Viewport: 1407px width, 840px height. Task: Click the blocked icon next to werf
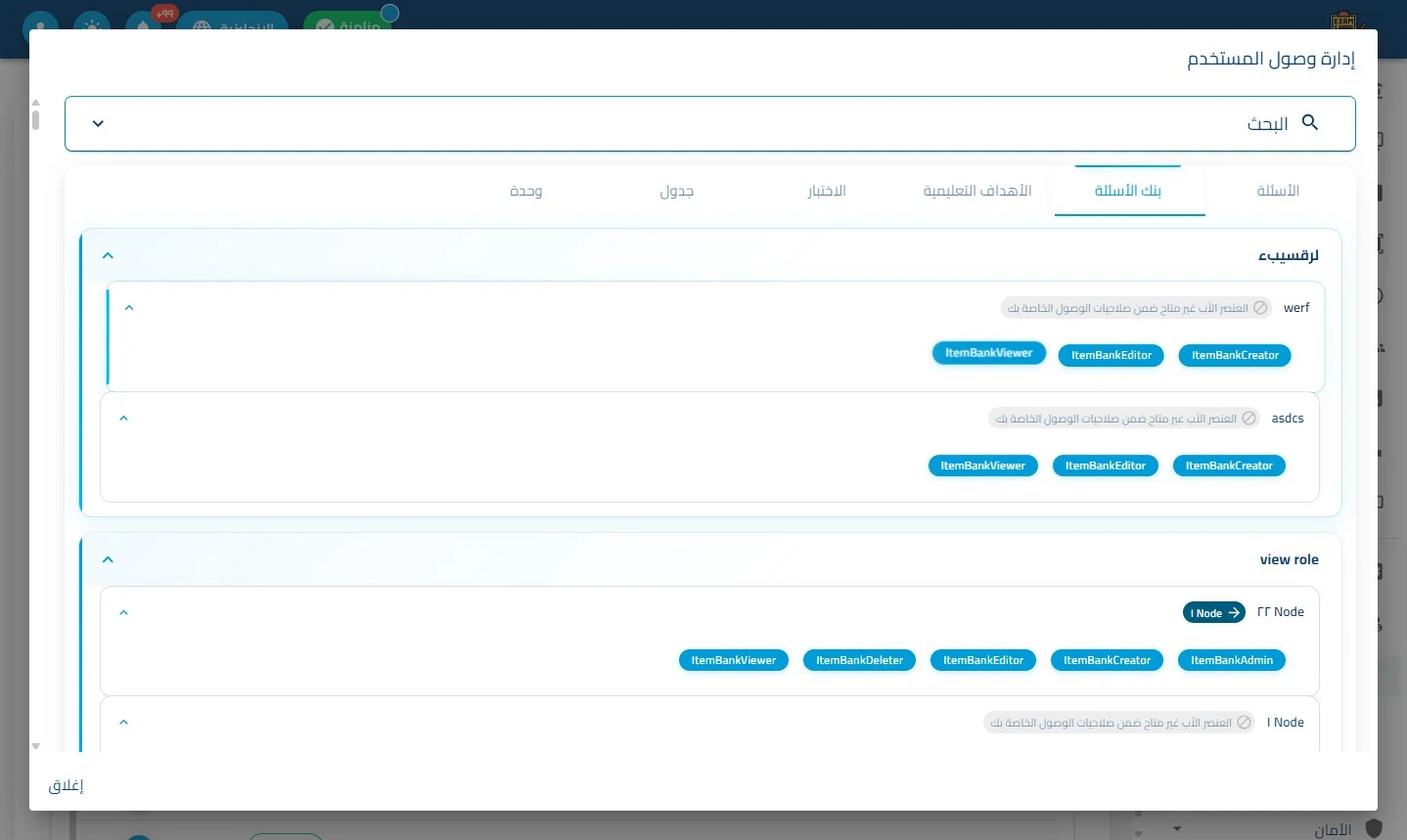(1260, 308)
